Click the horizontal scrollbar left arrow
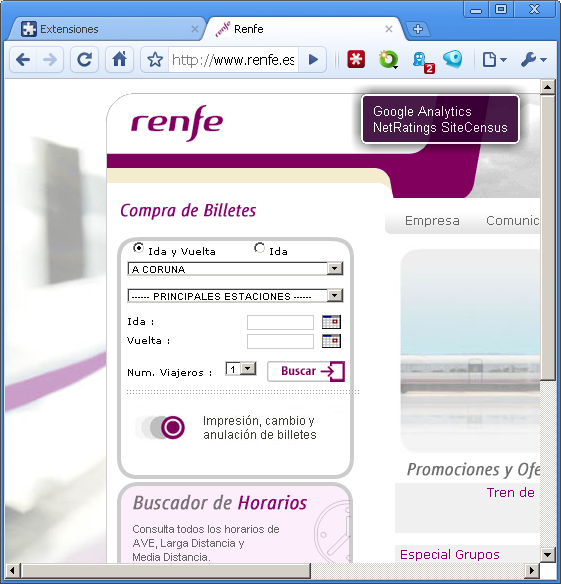 12,570
